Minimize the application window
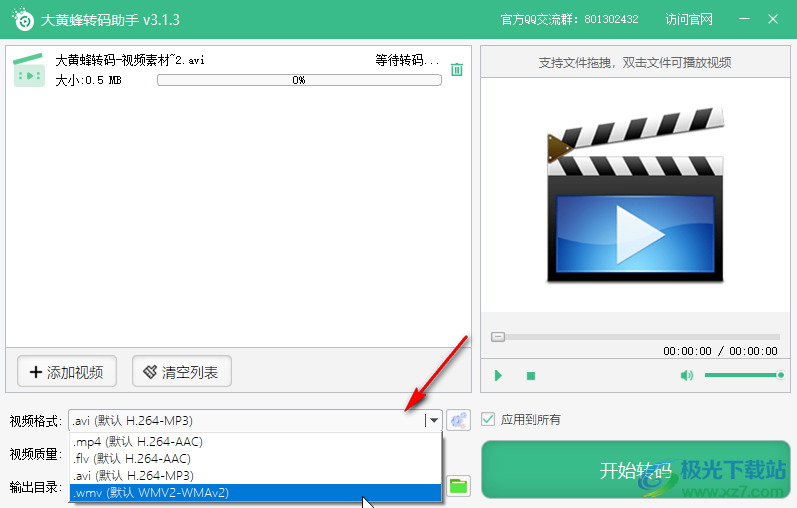The height and width of the screenshot is (508, 797). tap(744, 19)
